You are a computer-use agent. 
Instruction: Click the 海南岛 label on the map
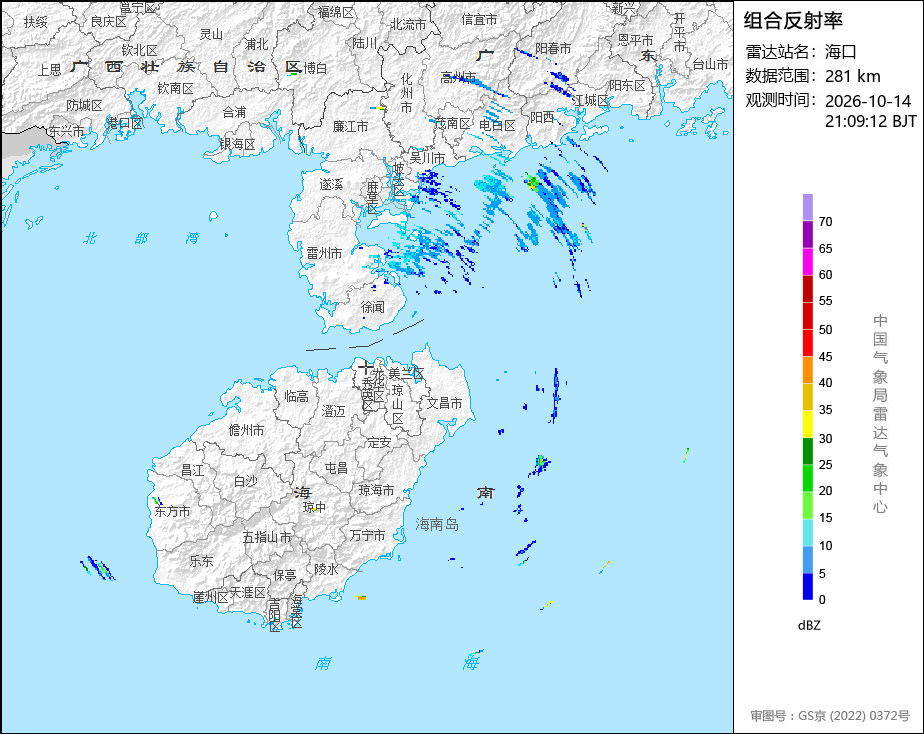(437, 524)
